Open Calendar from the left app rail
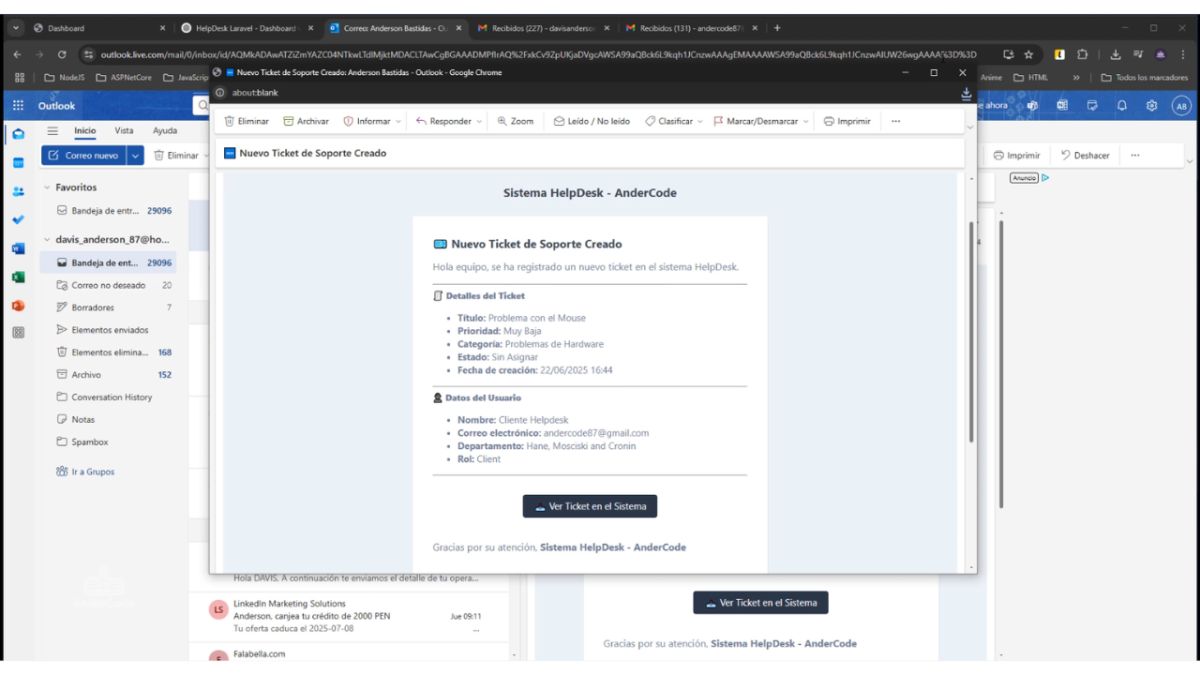 pyautogui.click(x=18, y=163)
